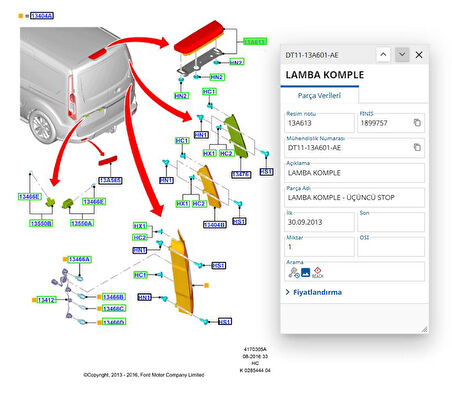Select the 13404A legend label
Image resolution: width=452 pixels, height=395 pixels.
[42, 16]
